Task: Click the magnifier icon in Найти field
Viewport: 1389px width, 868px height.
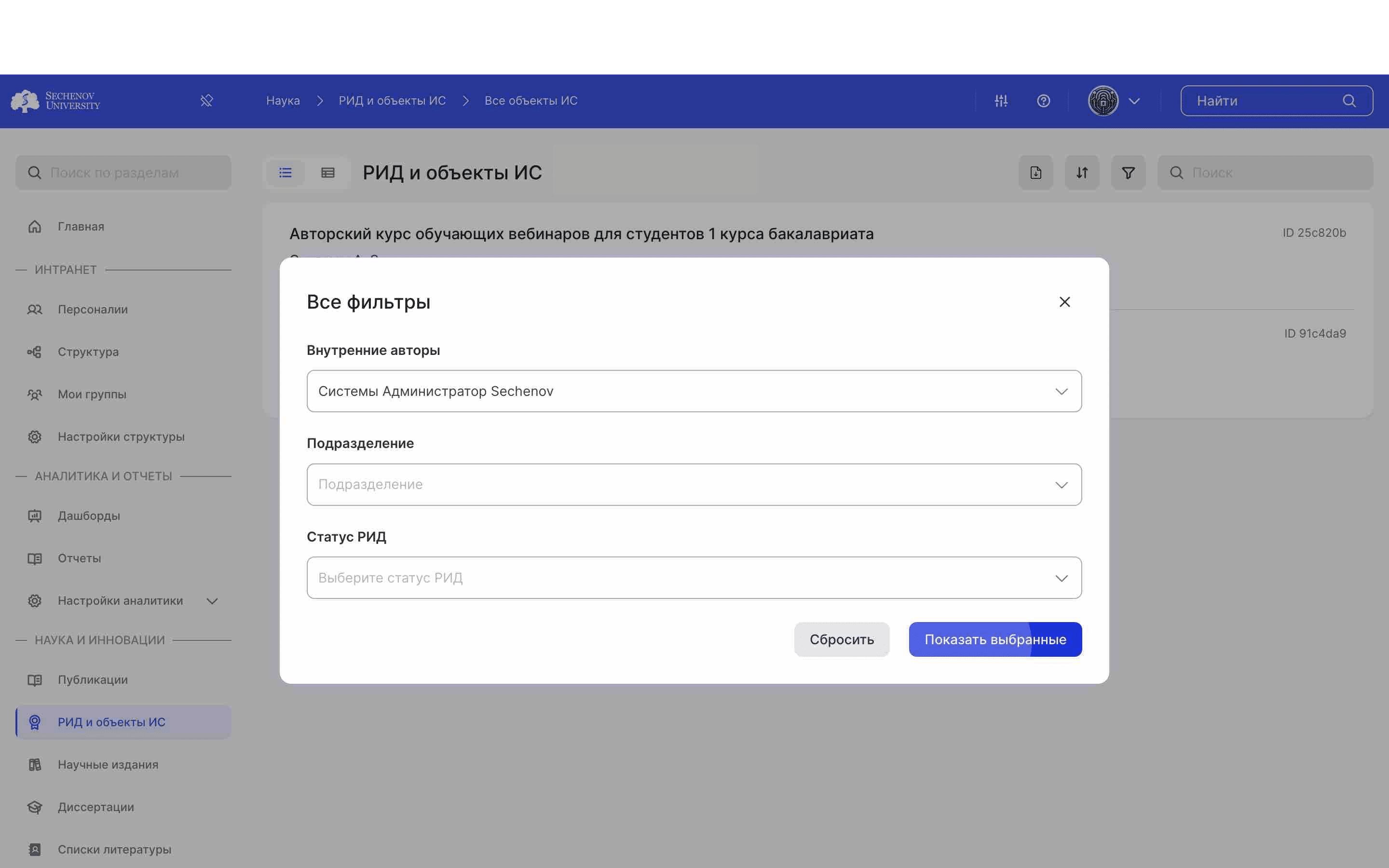Action: pos(1349,101)
